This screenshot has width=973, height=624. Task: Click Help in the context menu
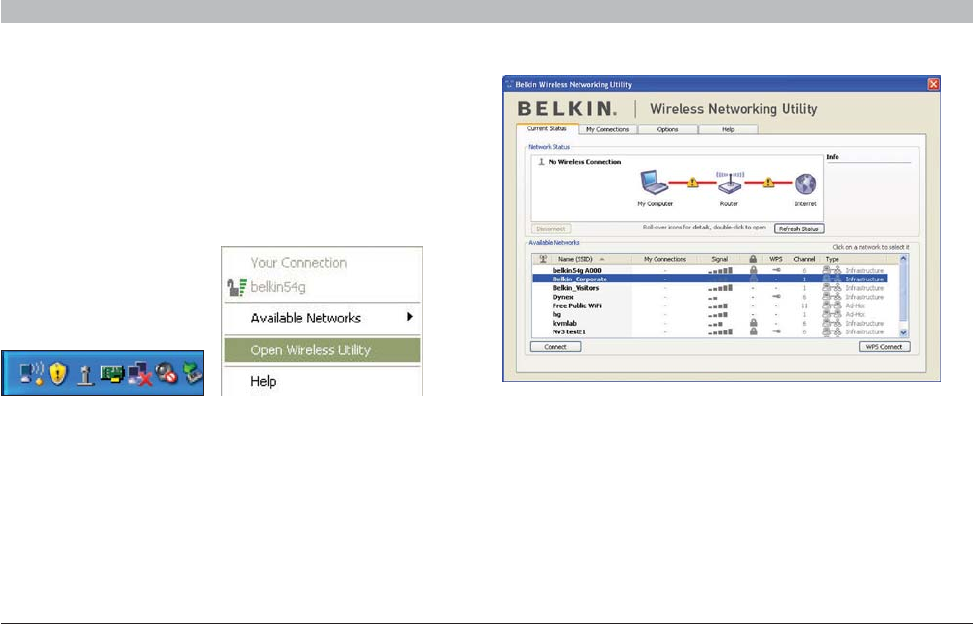[263, 381]
